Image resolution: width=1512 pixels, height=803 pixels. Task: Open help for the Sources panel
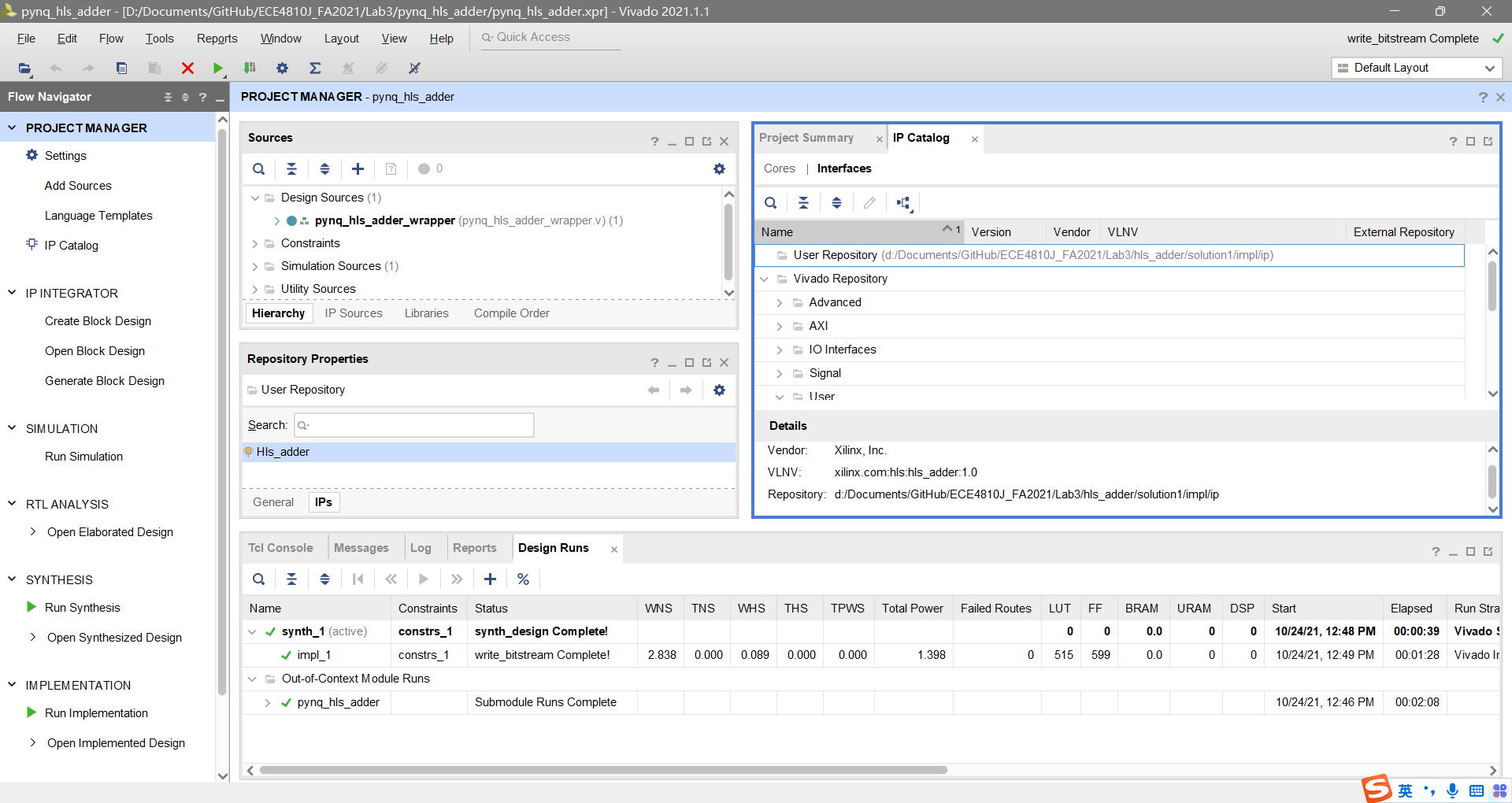(654, 142)
